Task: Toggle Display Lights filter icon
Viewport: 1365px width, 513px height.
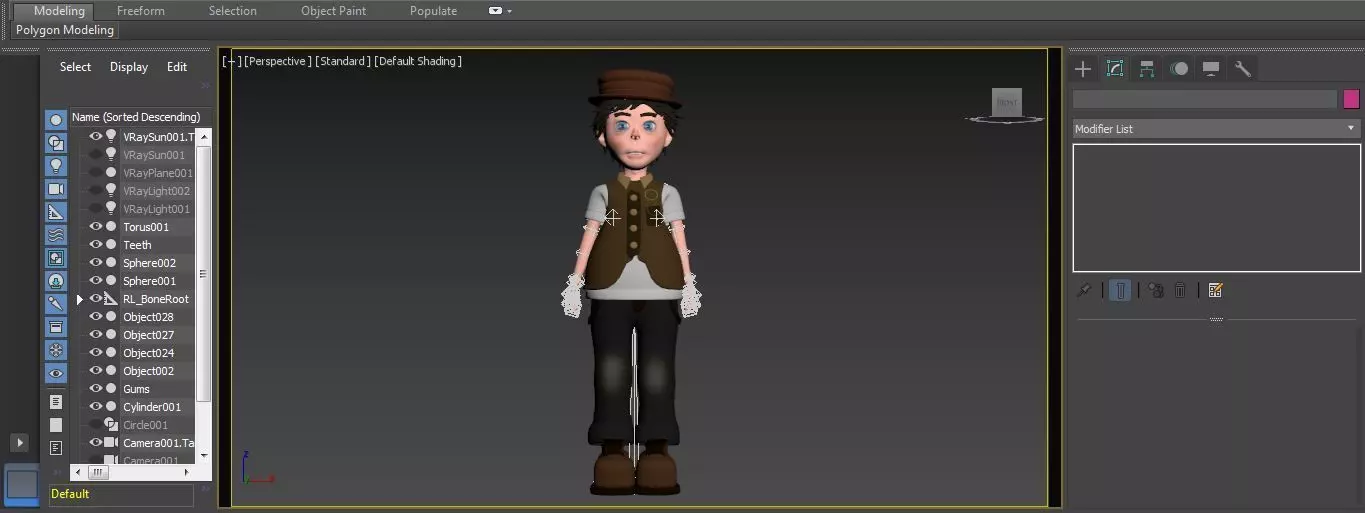Action: tap(56, 166)
